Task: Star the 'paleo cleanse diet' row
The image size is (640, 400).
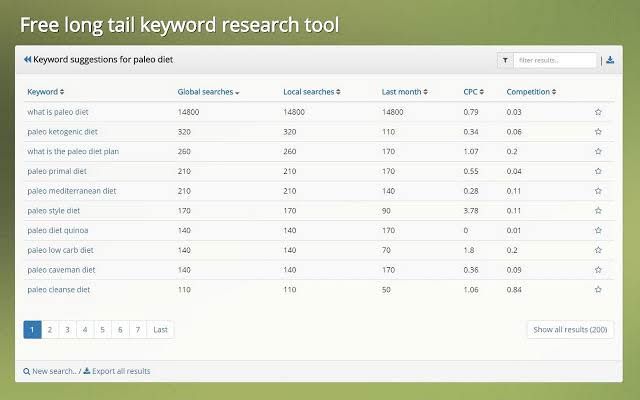Action: coord(598,290)
